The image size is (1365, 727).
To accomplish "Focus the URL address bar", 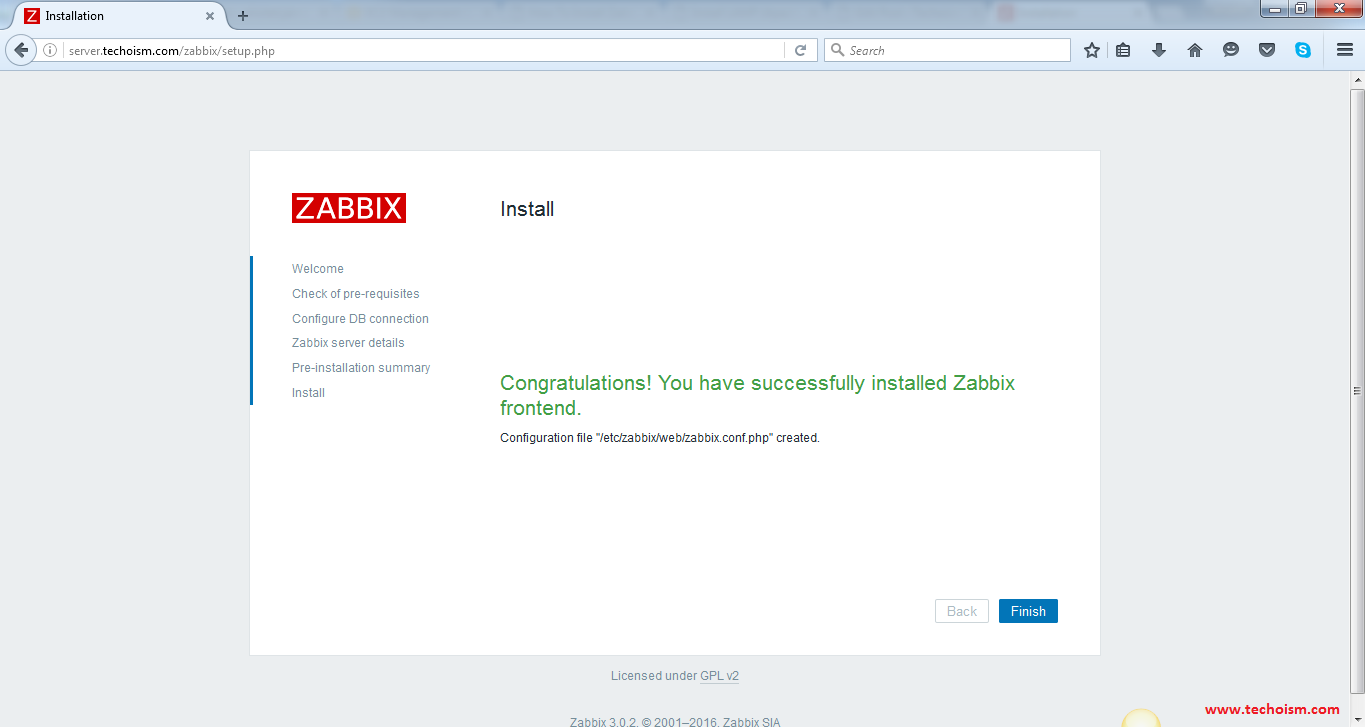I will pos(425,50).
